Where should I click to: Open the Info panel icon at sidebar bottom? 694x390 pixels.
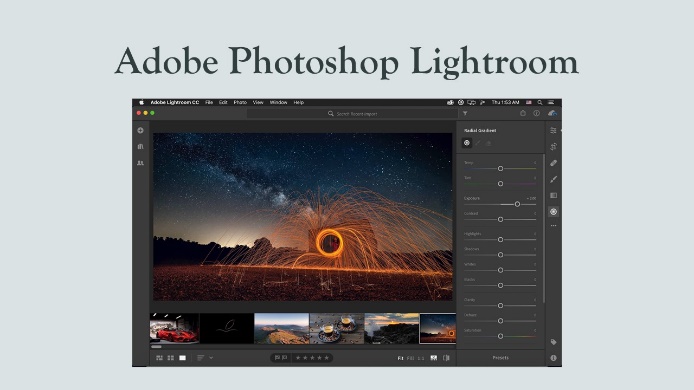[553, 358]
